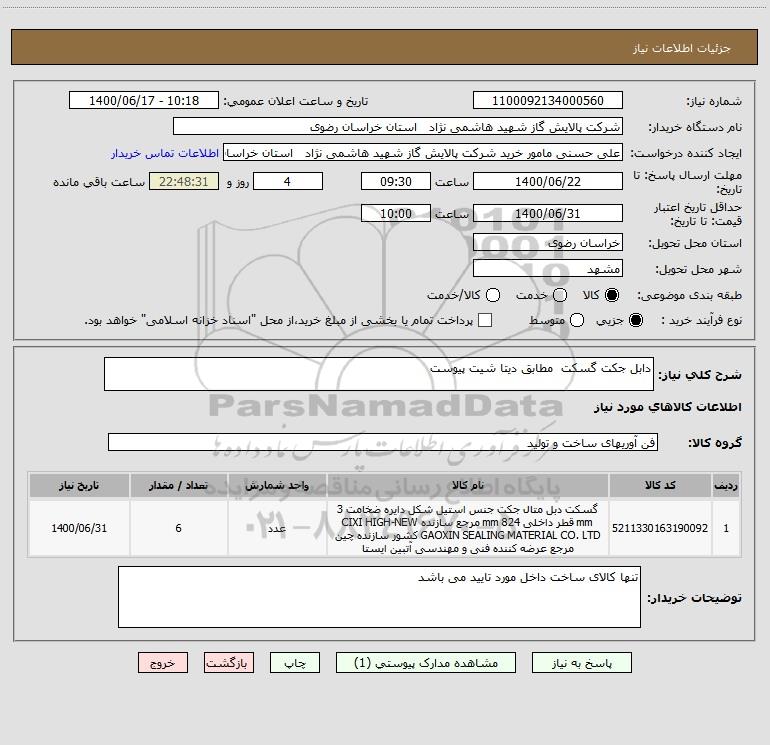Click the بازگشت back button
The width and height of the screenshot is (770, 745).
229,663
